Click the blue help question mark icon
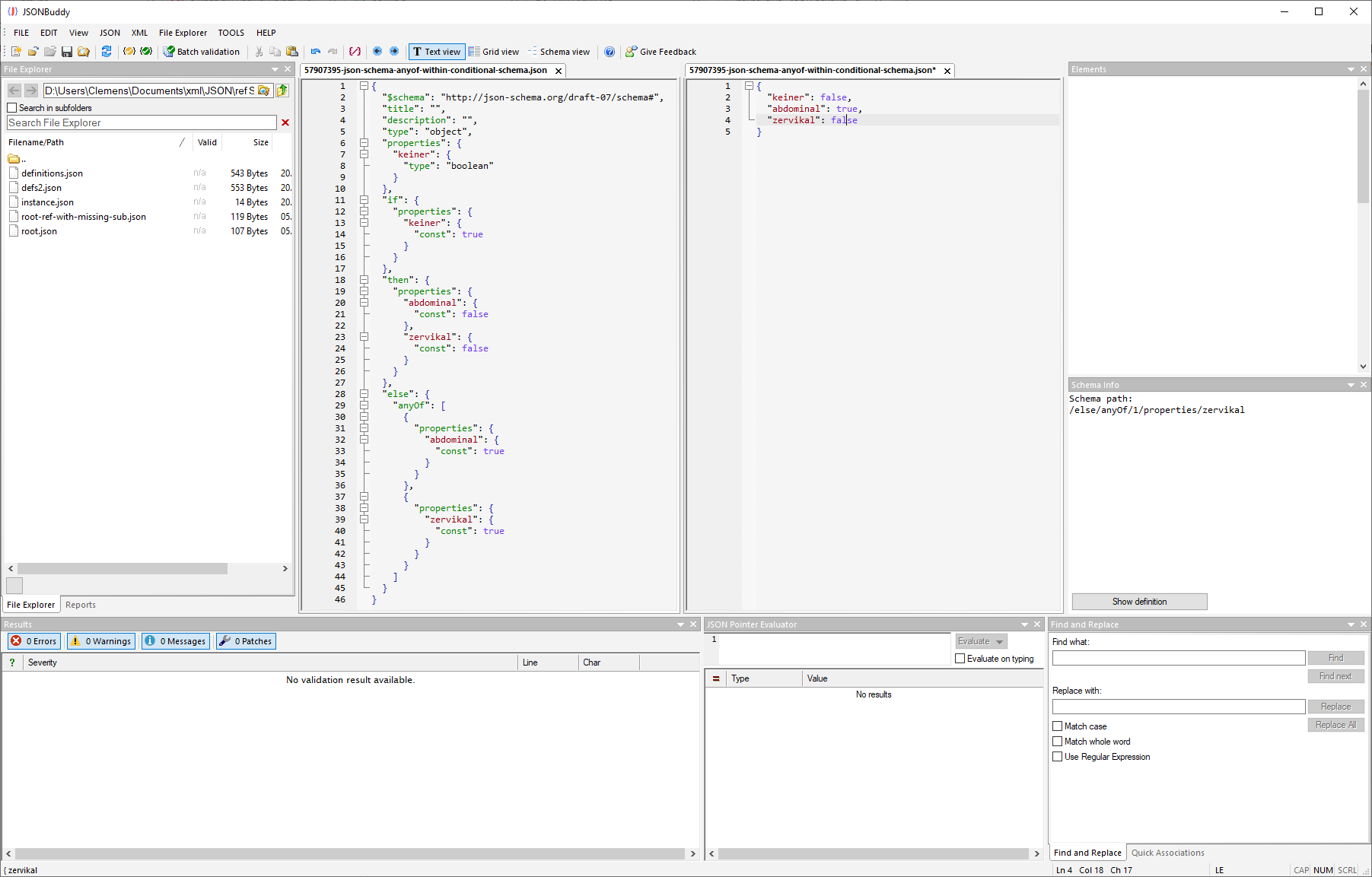The width and height of the screenshot is (1372, 877). click(610, 52)
